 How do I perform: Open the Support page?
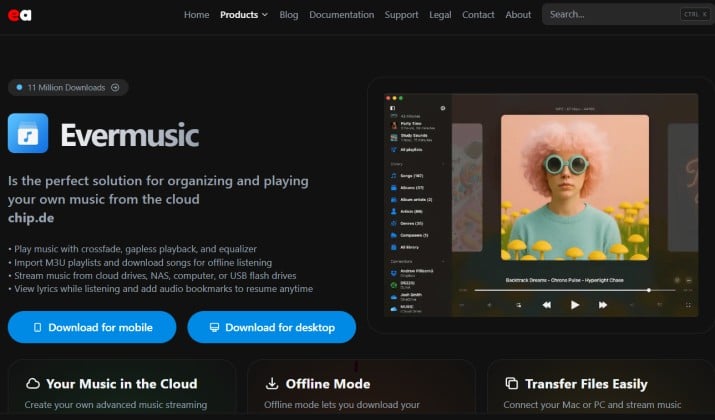point(401,15)
